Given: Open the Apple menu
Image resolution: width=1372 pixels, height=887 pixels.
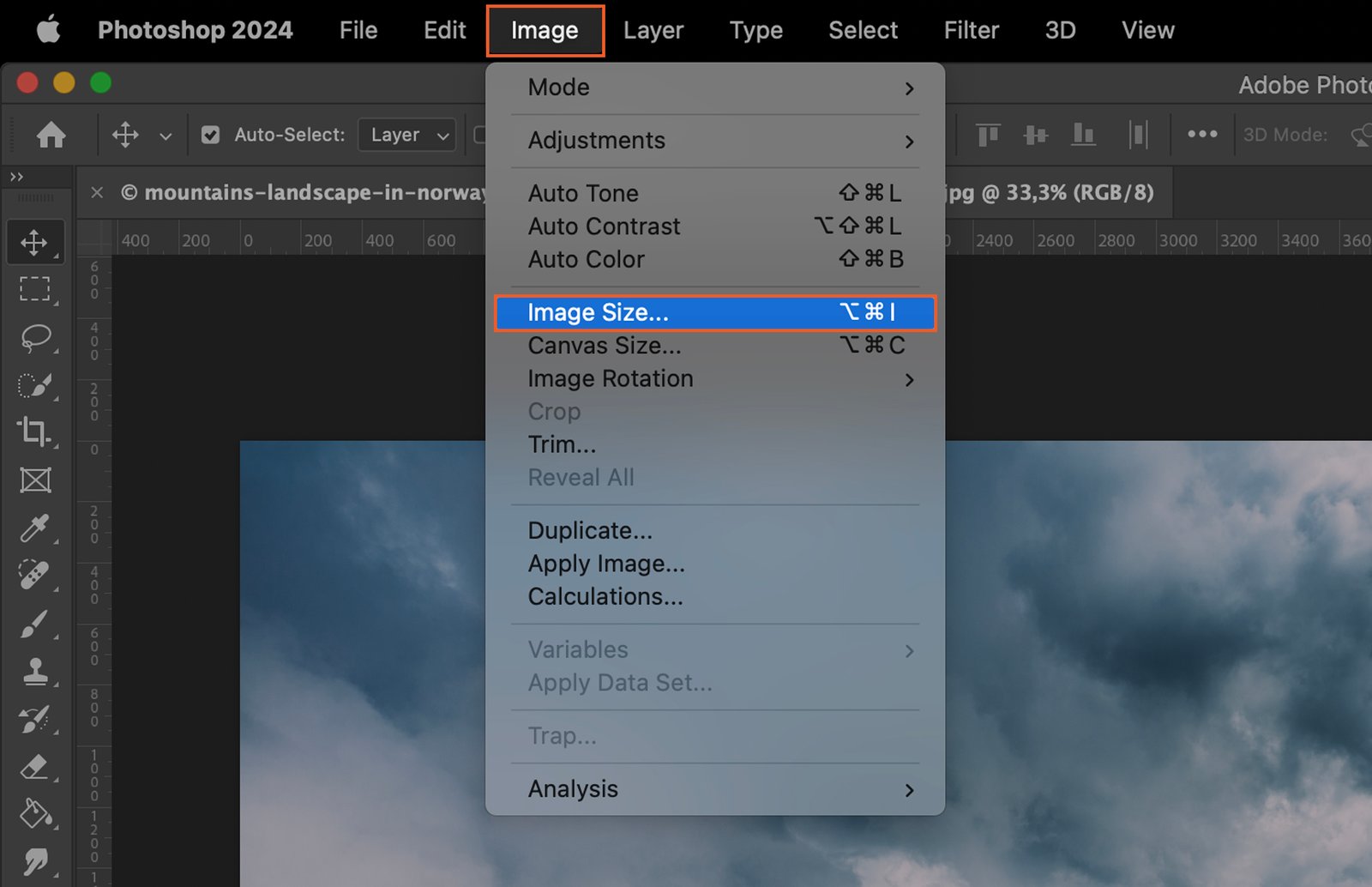Looking at the screenshot, I should coord(48,30).
